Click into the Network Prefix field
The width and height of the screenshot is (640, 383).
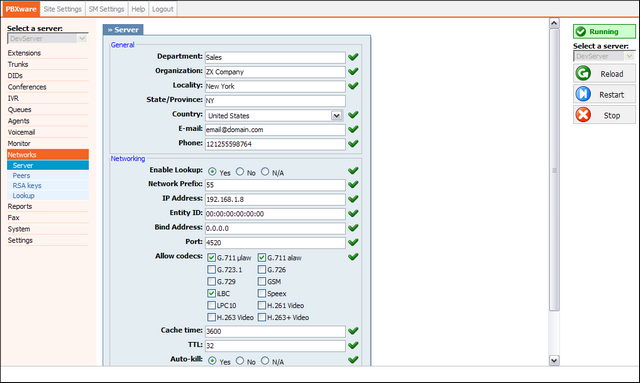[x=275, y=185]
